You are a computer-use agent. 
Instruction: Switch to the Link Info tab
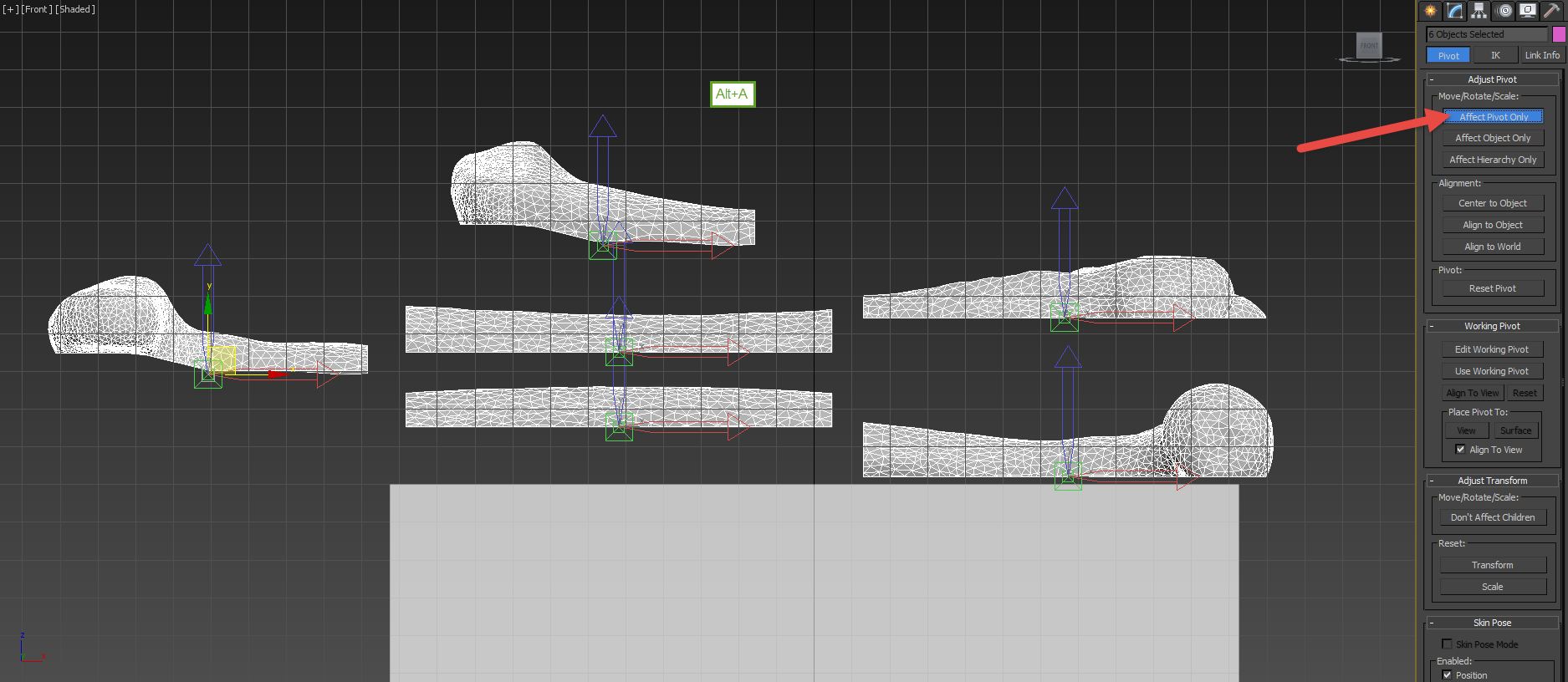1542,55
